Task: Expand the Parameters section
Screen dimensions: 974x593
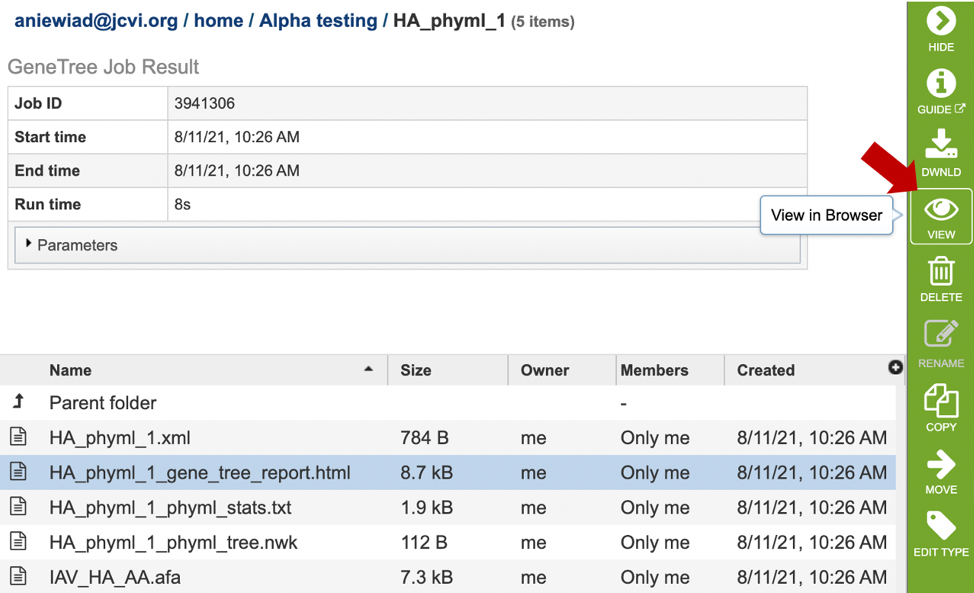Action: [x=71, y=245]
